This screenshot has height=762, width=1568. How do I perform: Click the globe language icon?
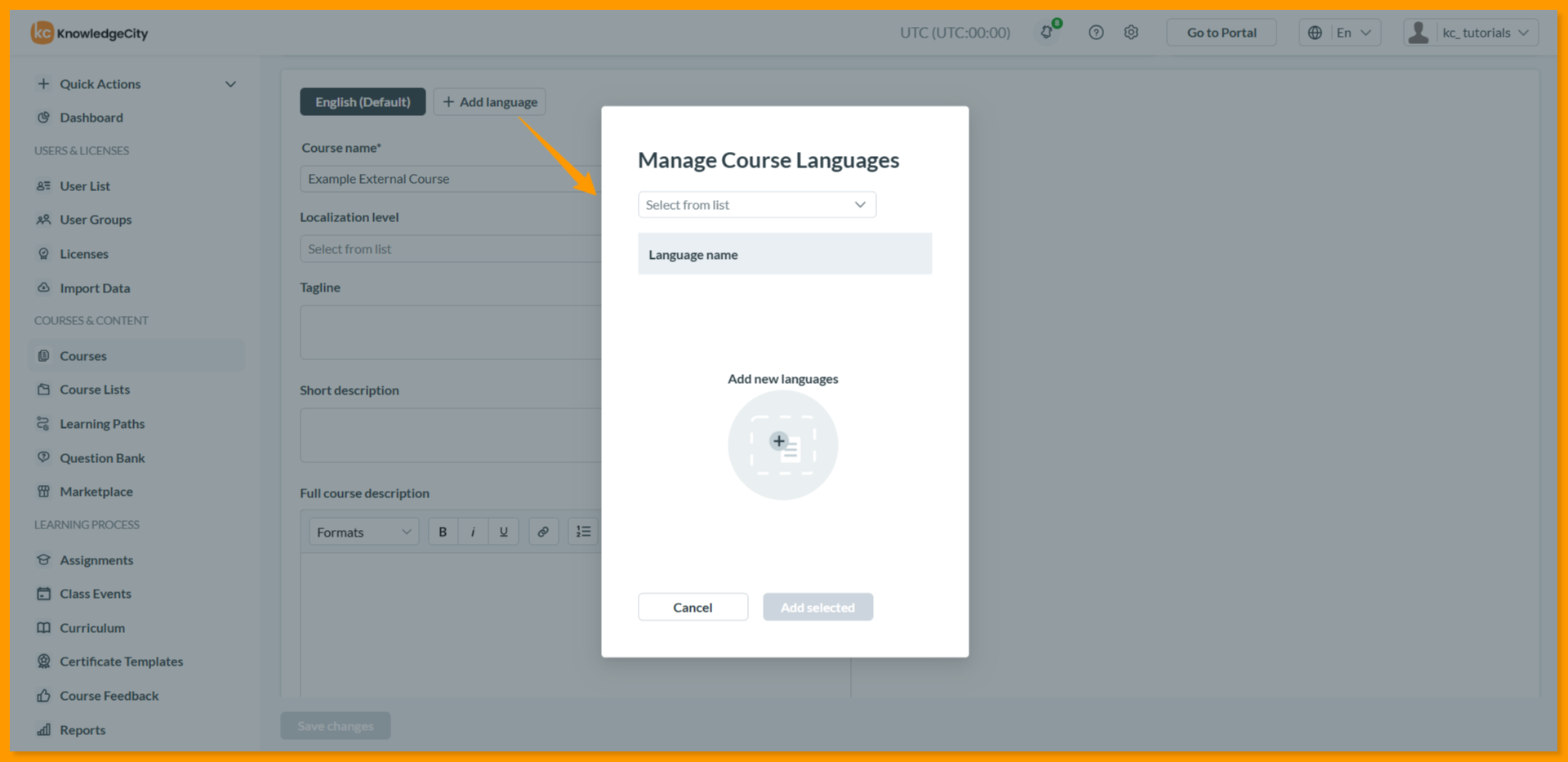pyautogui.click(x=1315, y=33)
